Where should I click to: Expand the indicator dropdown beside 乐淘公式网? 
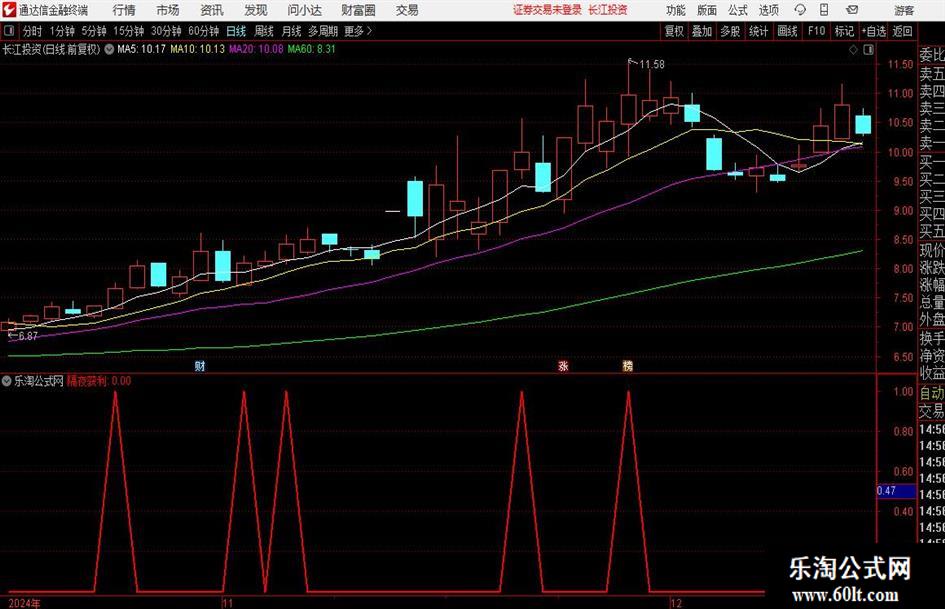[7, 380]
